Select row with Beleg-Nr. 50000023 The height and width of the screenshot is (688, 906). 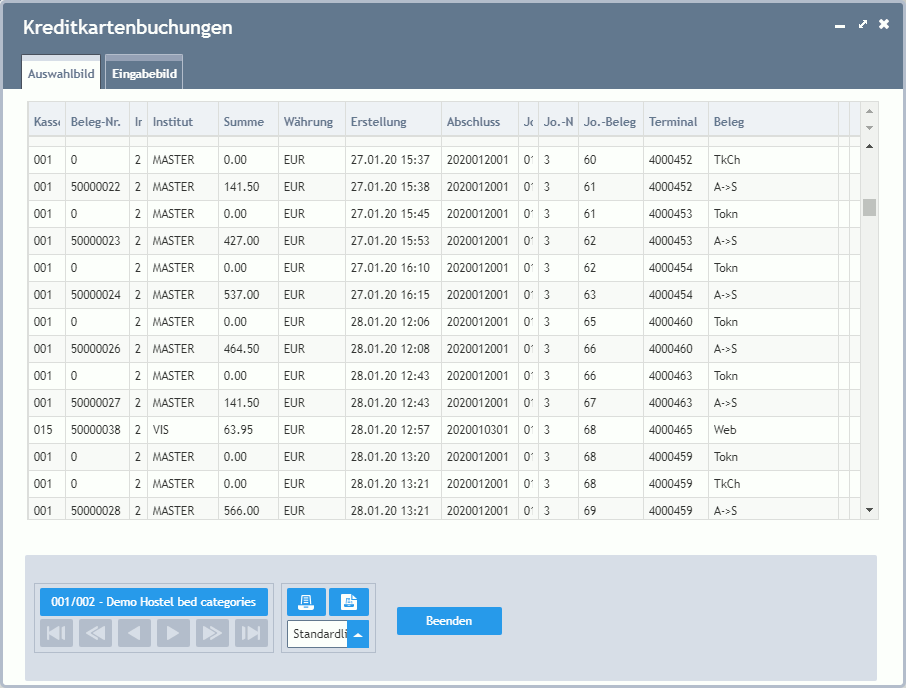click(x=444, y=241)
